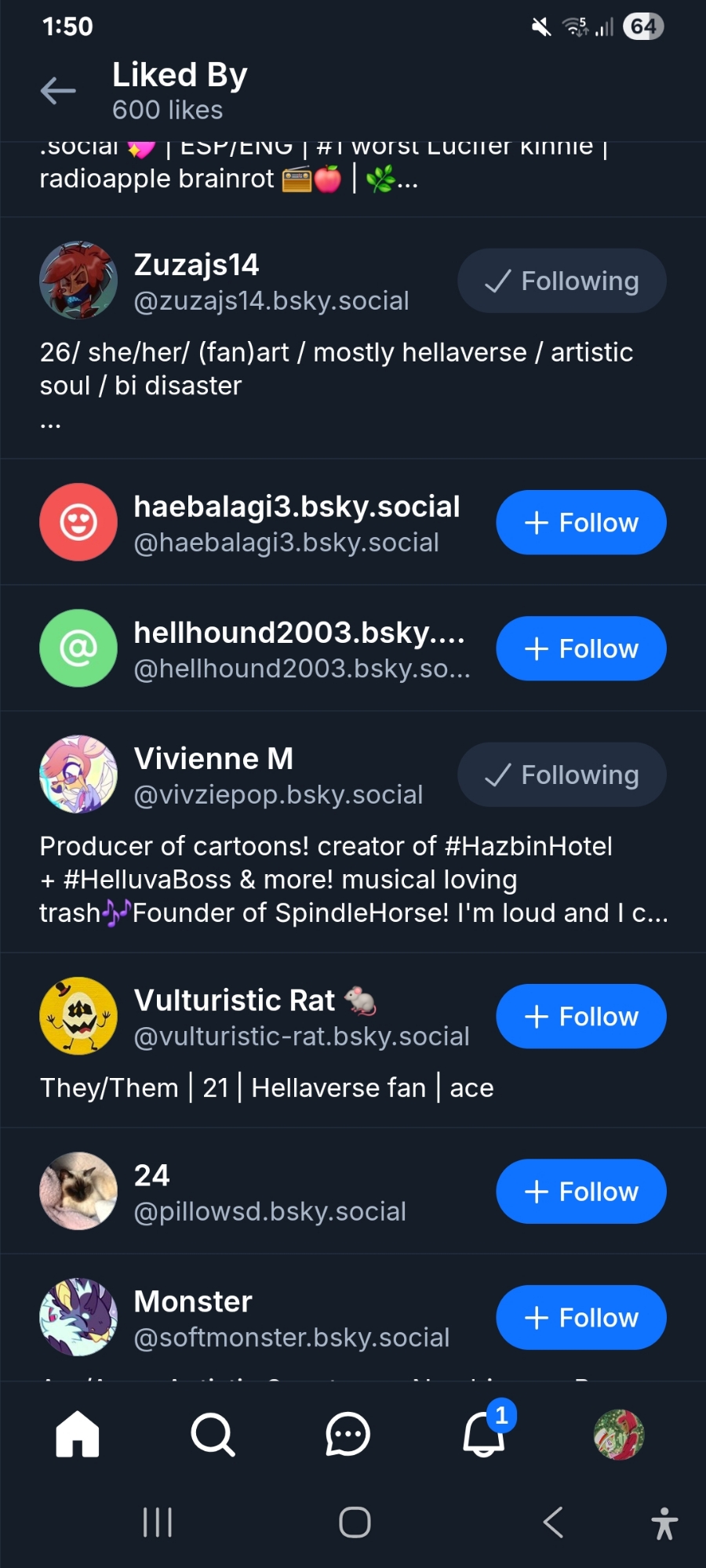
Task: Open Zuzajs14's avatar
Action: coord(78,281)
